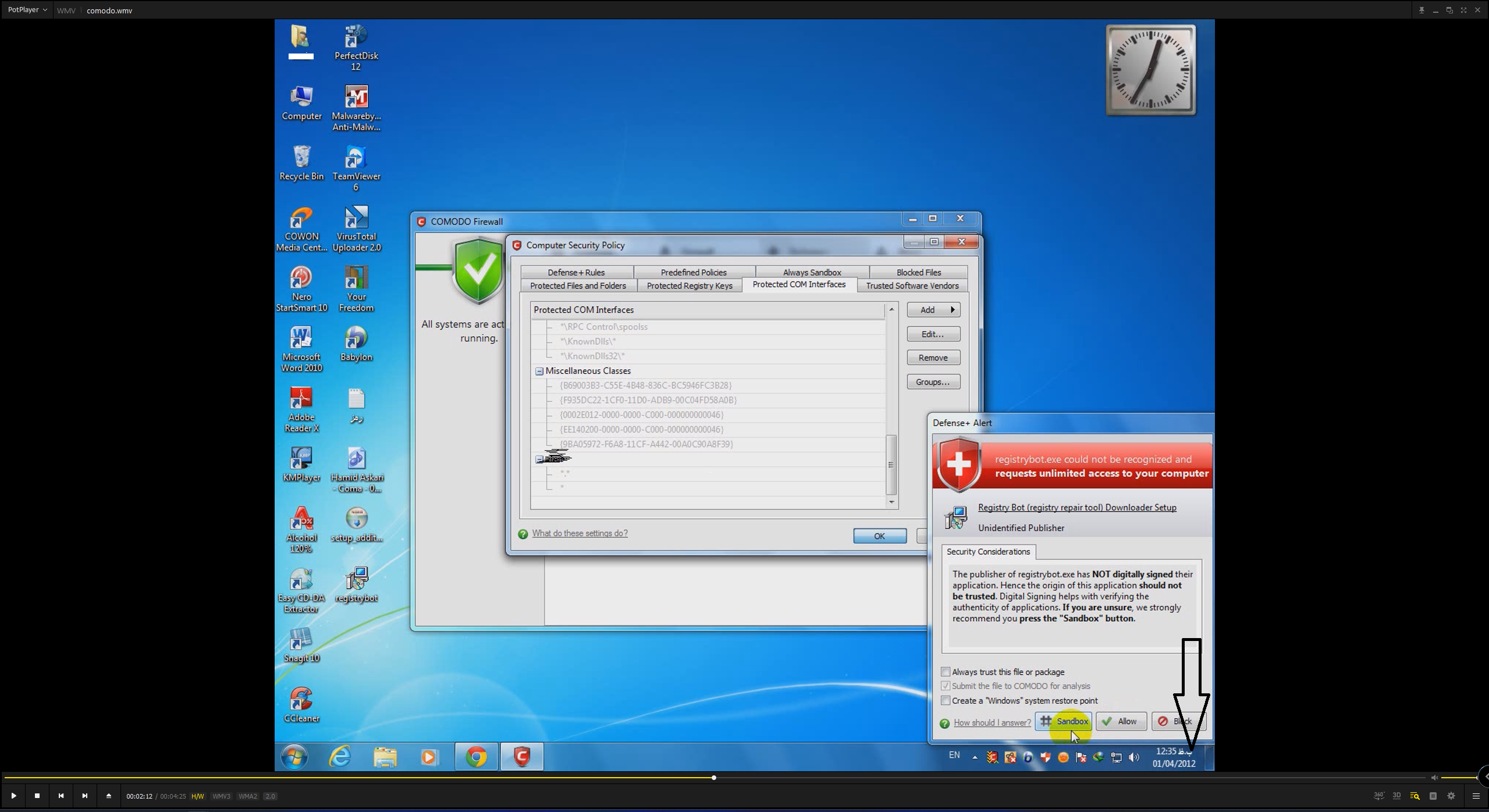The width and height of the screenshot is (1489, 812).
Task: Open PotPlayer settings gear icon
Action: [x=1451, y=796]
